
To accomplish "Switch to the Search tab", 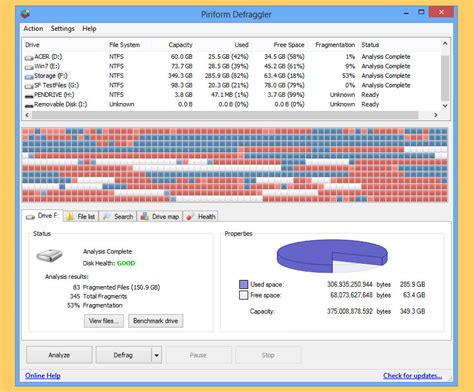I will pyautogui.click(x=118, y=216).
